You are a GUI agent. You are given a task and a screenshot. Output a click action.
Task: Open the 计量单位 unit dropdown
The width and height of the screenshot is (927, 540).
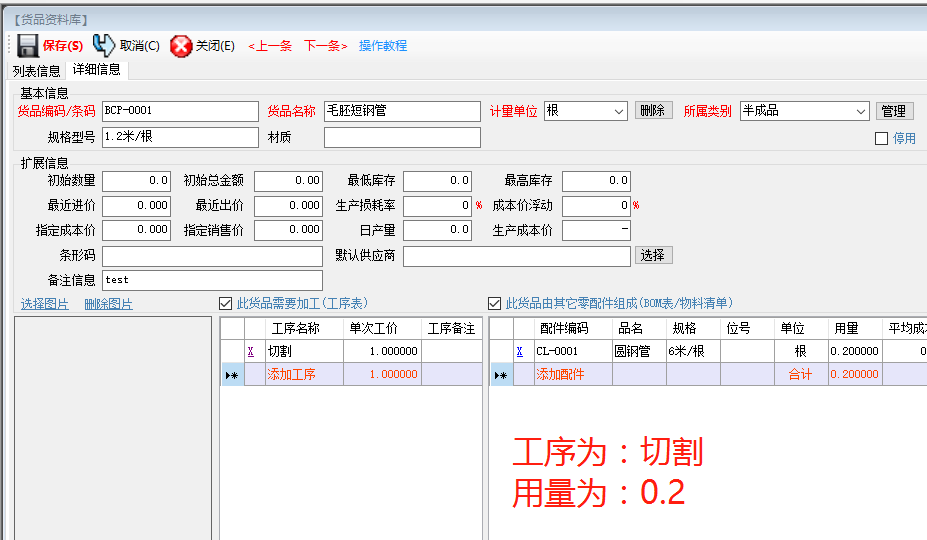click(618, 111)
